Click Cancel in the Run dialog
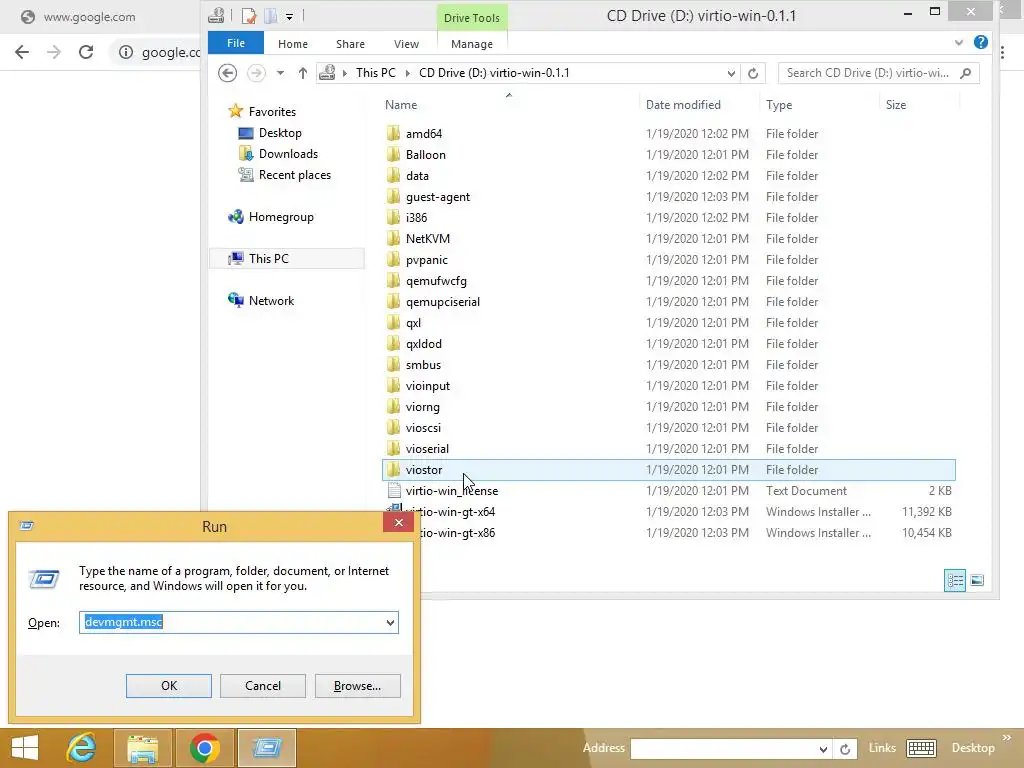The height and width of the screenshot is (768, 1024). point(263,686)
